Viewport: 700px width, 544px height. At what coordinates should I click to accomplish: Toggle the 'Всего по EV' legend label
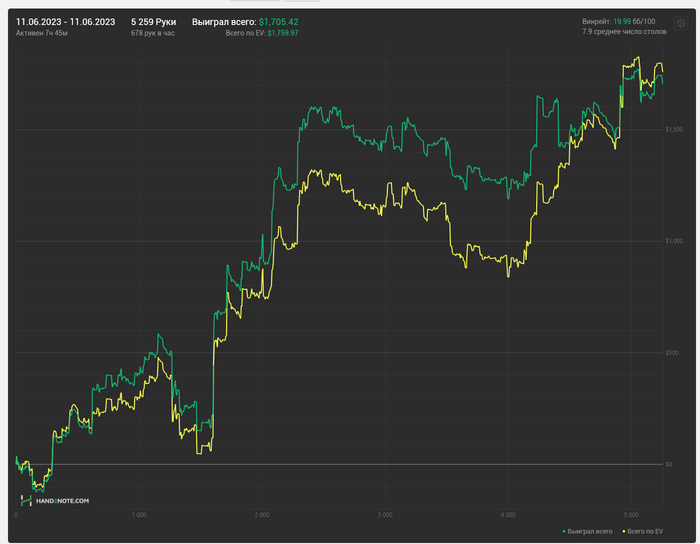[x=645, y=531]
